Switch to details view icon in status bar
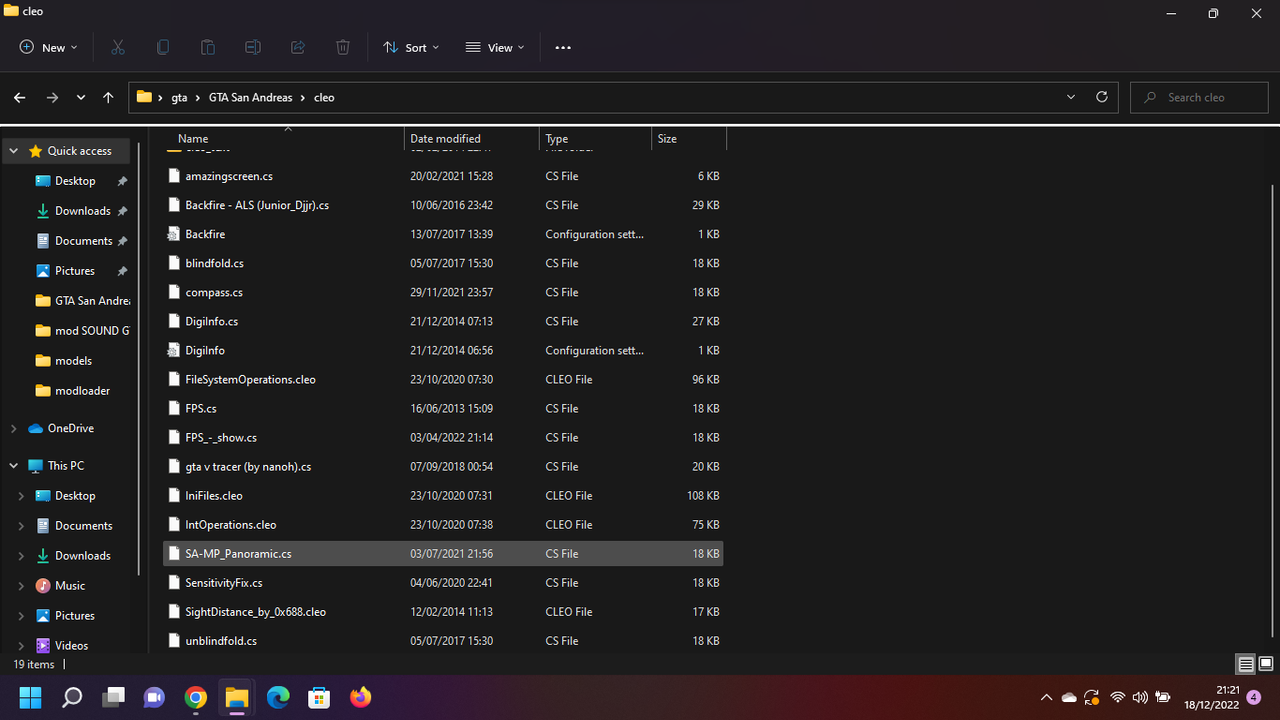 1246,664
